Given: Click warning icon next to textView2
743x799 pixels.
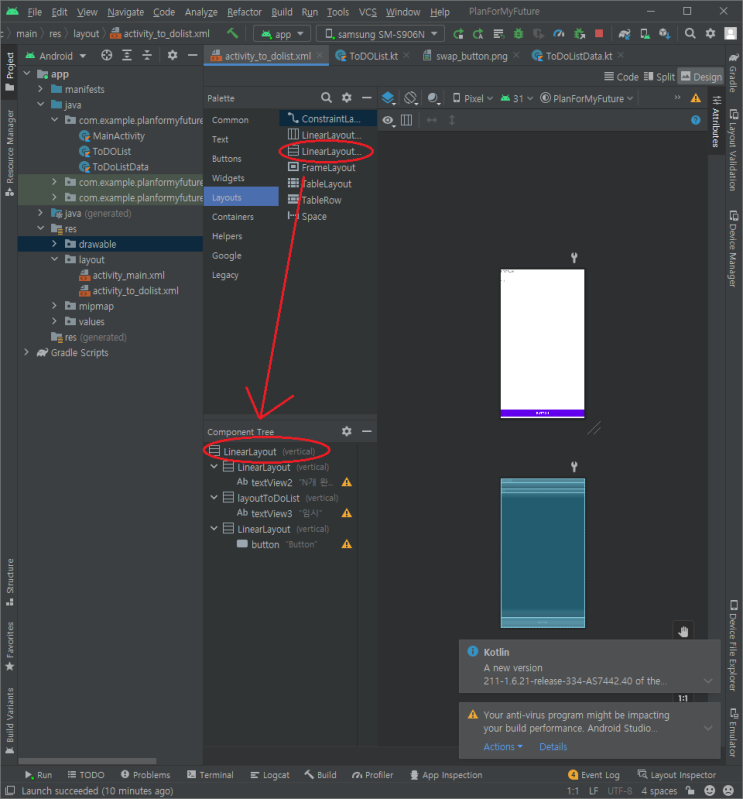Looking at the screenshot, I should coord(347,482).
